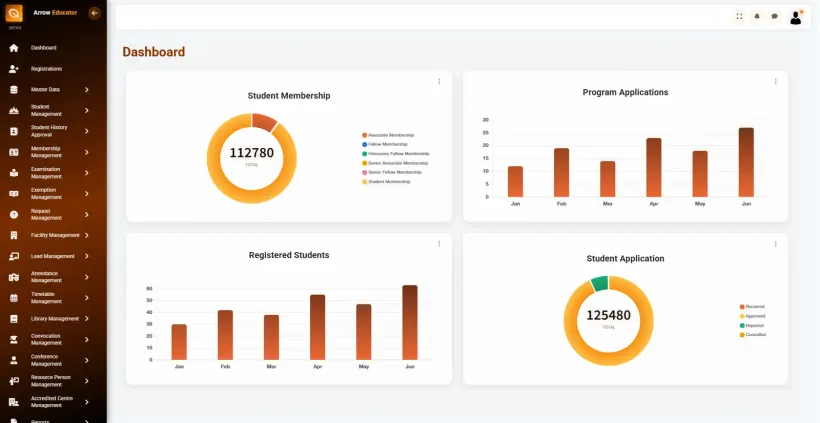Open Student Membership card options menu
This screenshot has width=820, height=423.
[439, 82]
